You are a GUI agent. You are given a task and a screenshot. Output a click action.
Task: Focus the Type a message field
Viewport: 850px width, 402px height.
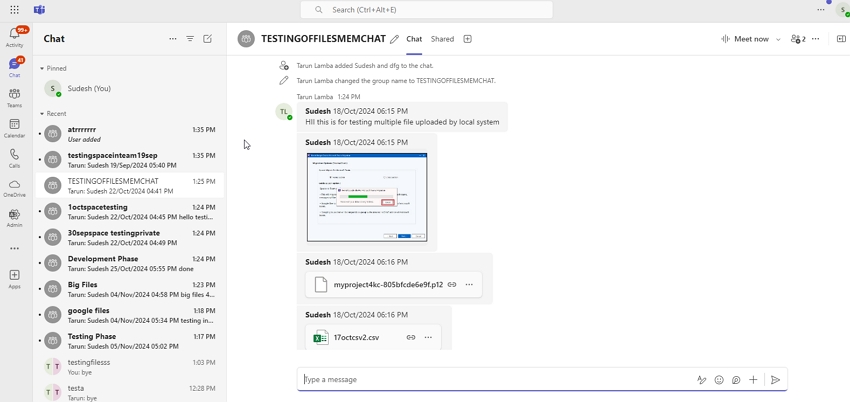[496, 380]
